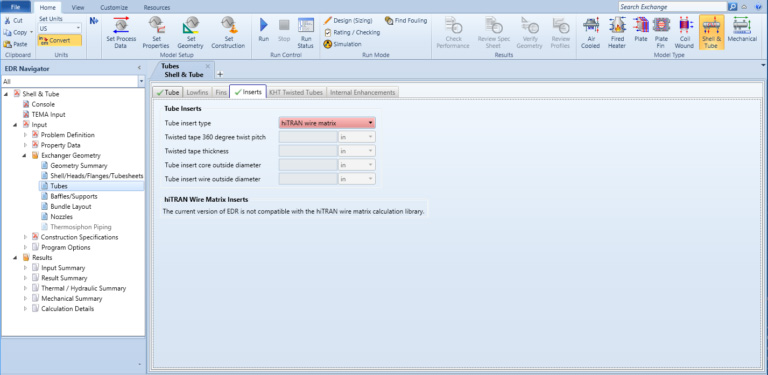Click the Search Exchange input field
The image size is (768, 375).
[x=672, y=7]
